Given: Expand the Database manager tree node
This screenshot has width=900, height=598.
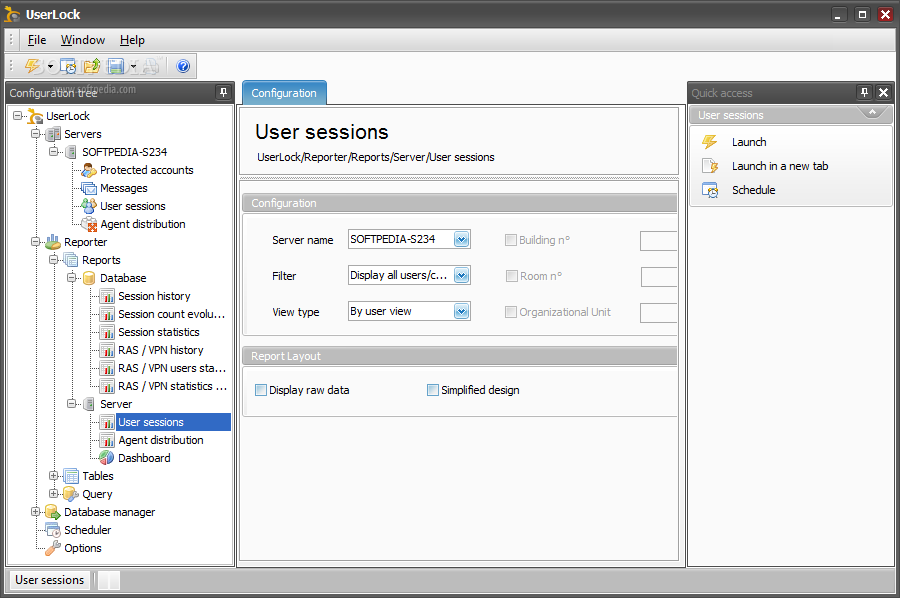Looking at the screenshot, I should [x=36, y=511].
